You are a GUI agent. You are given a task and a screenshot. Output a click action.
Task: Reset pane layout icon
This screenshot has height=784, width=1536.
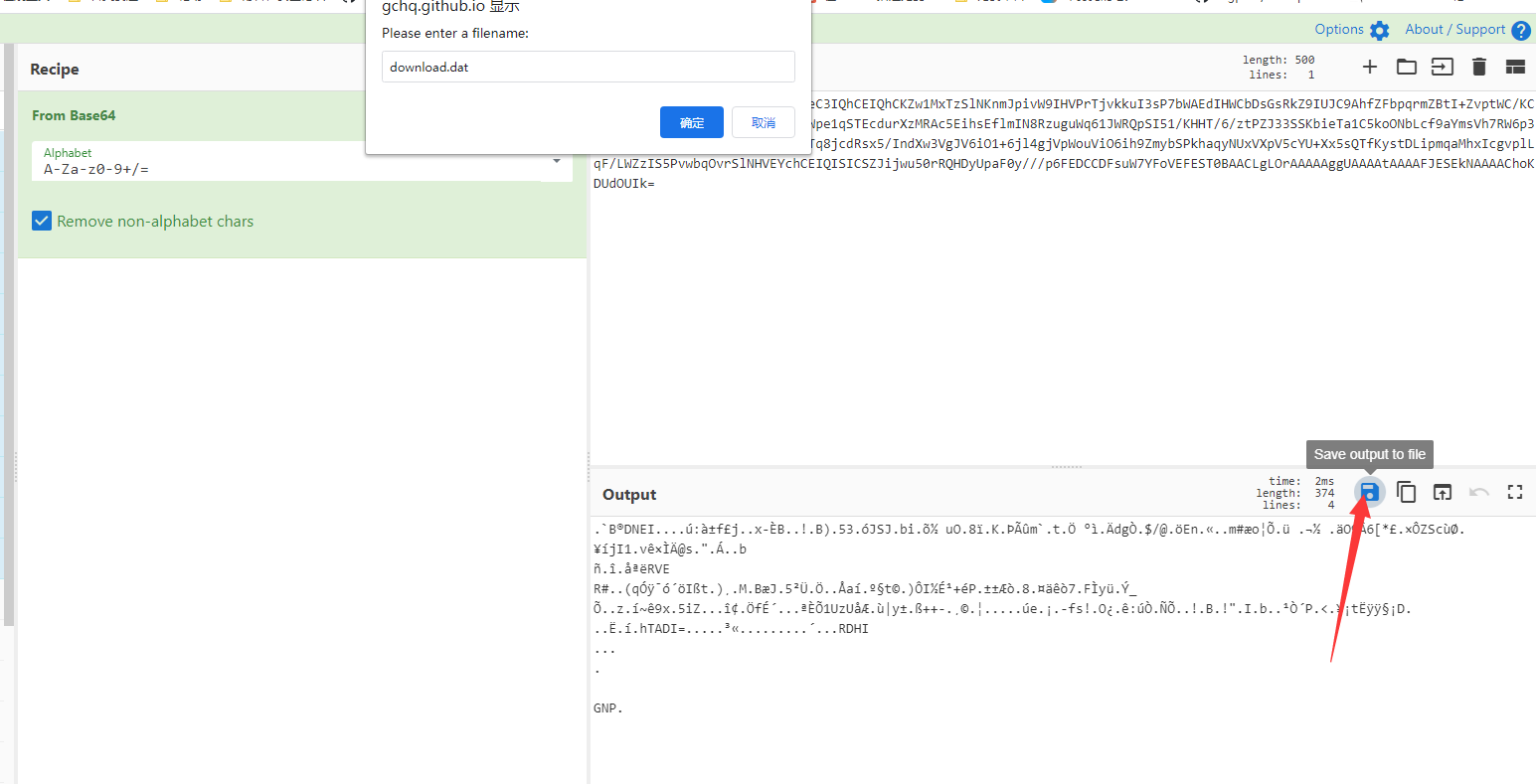coord(1515,67)
